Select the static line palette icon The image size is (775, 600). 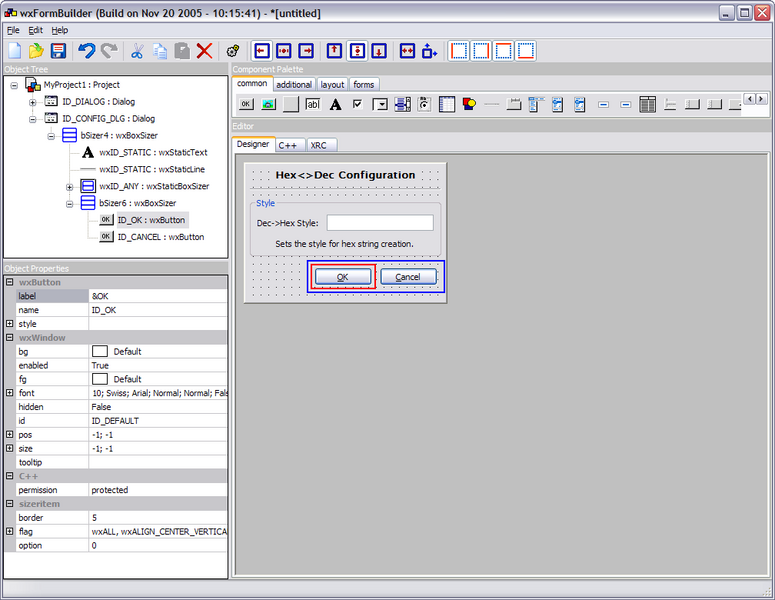(492, 104)
